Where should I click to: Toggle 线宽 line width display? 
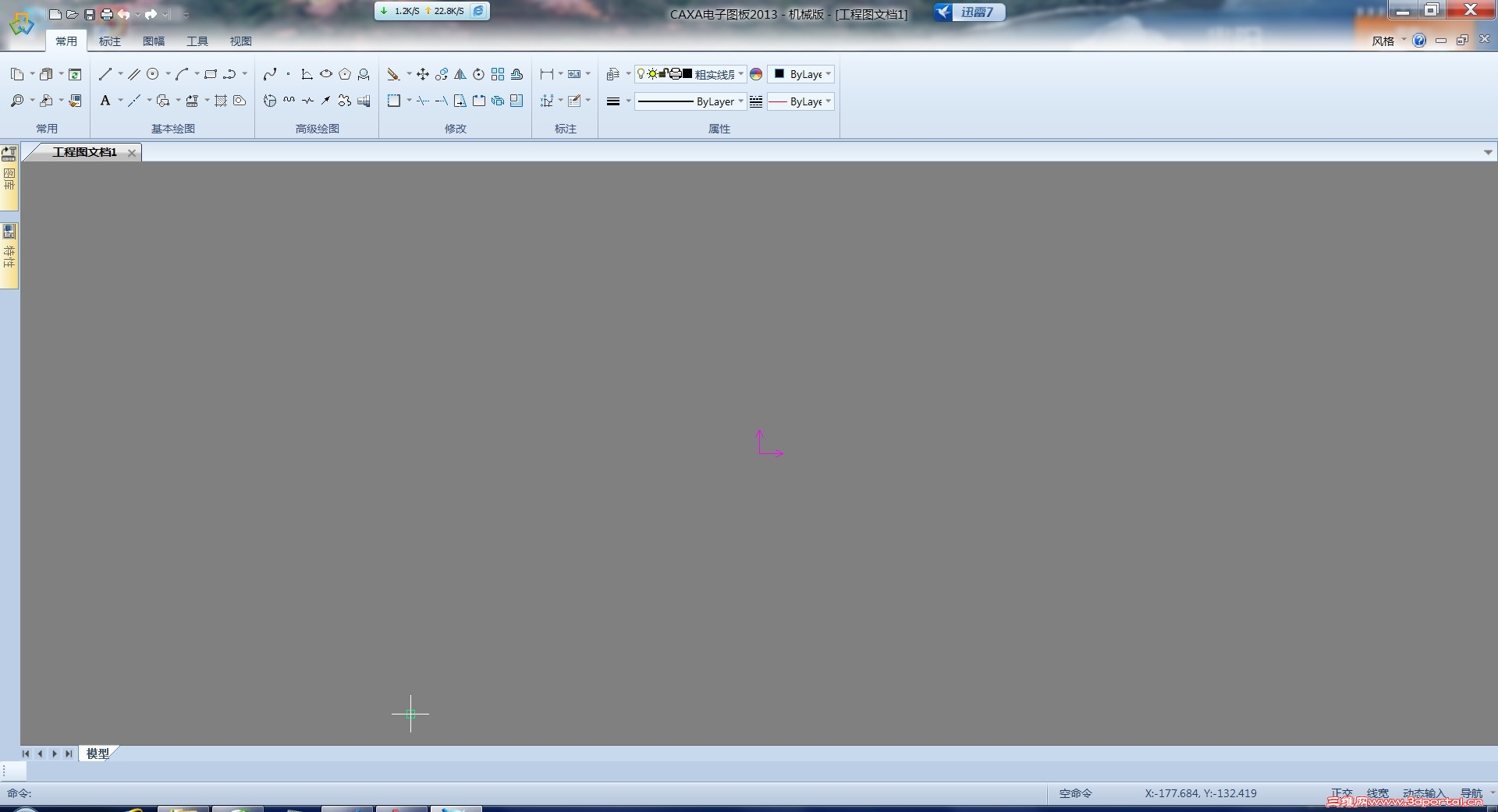click(1377, 793)
